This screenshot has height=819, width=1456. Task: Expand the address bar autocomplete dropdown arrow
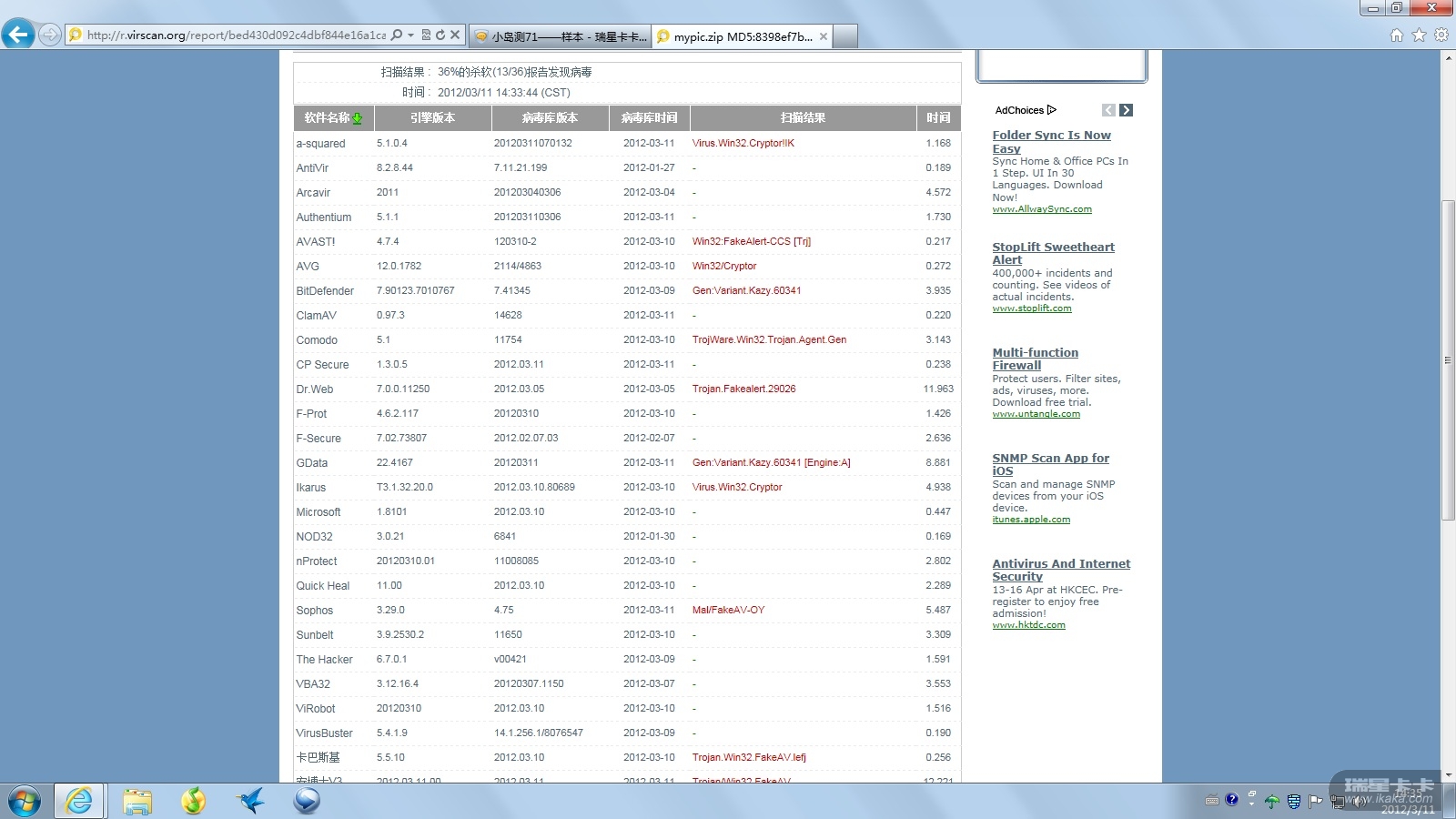click(410, 35)
